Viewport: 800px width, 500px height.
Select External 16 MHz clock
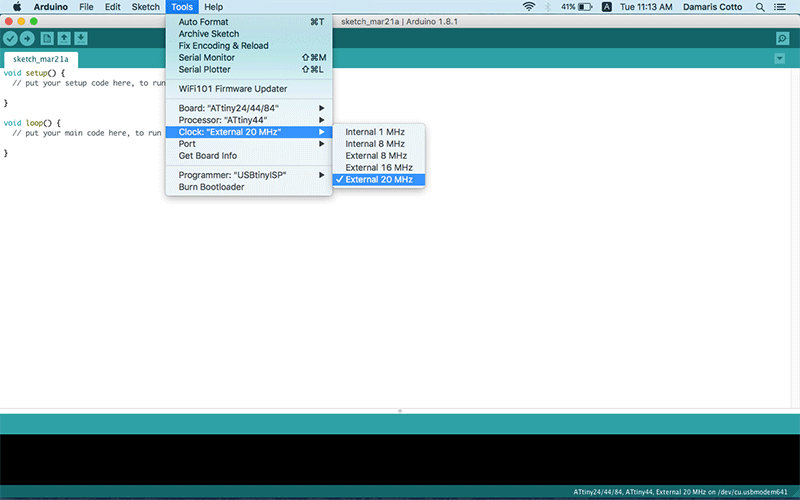pos(379,167)
